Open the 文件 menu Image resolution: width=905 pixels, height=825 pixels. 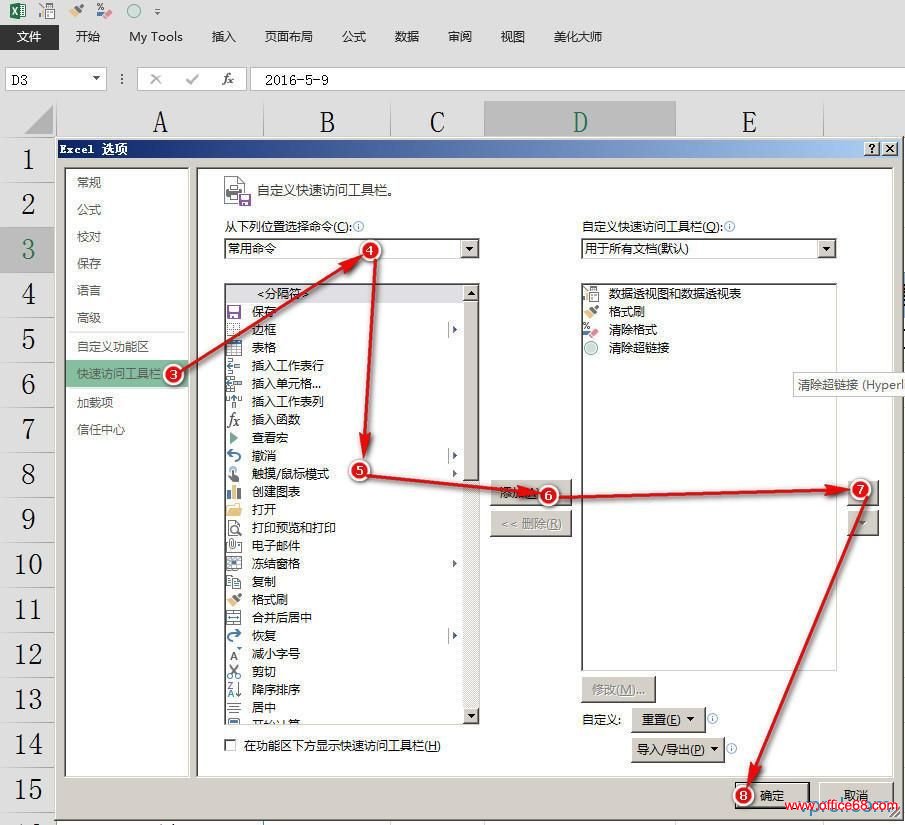tap(29, 37)
